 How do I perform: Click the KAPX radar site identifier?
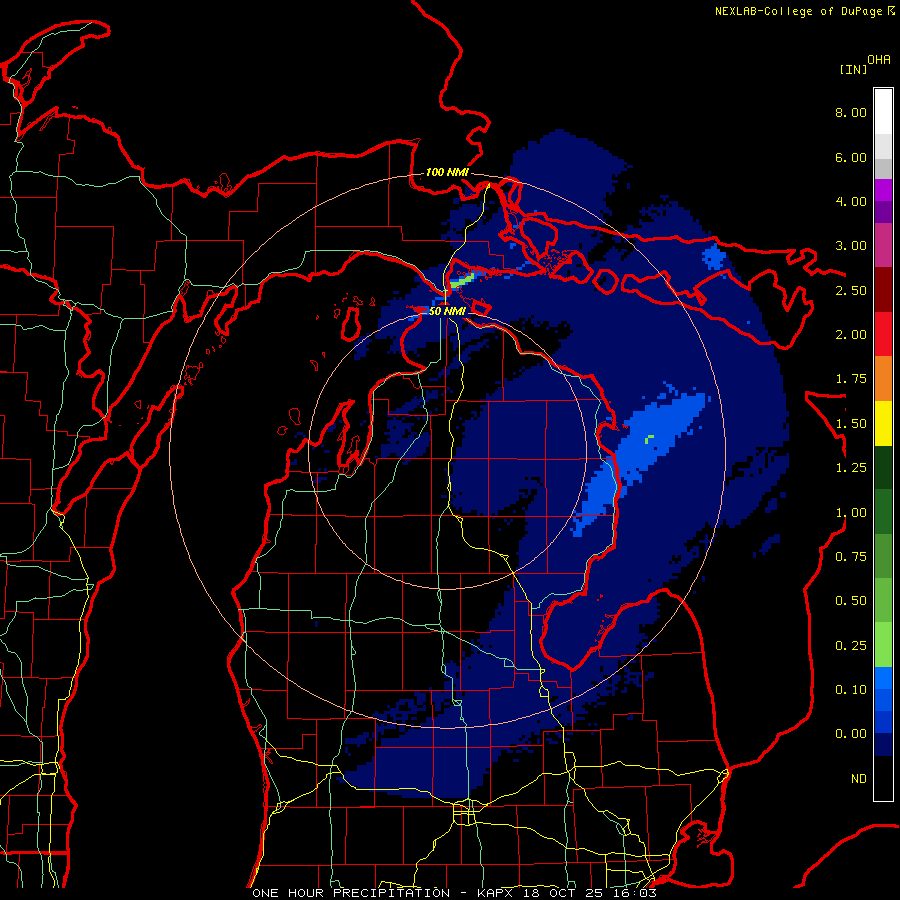pos(497,893)
